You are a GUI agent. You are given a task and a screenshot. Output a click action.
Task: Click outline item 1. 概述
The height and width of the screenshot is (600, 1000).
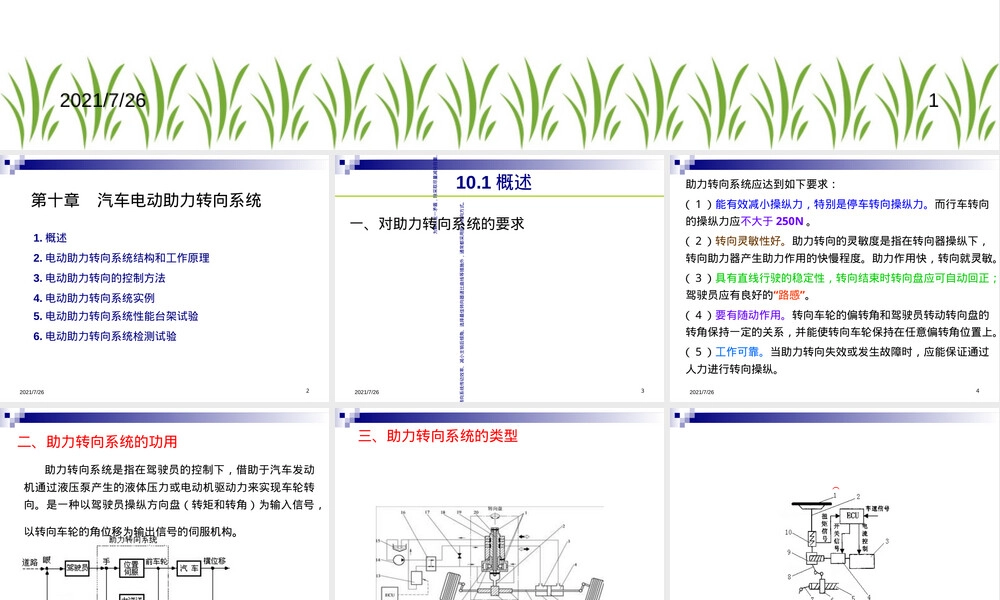click(x=50, y=238)
